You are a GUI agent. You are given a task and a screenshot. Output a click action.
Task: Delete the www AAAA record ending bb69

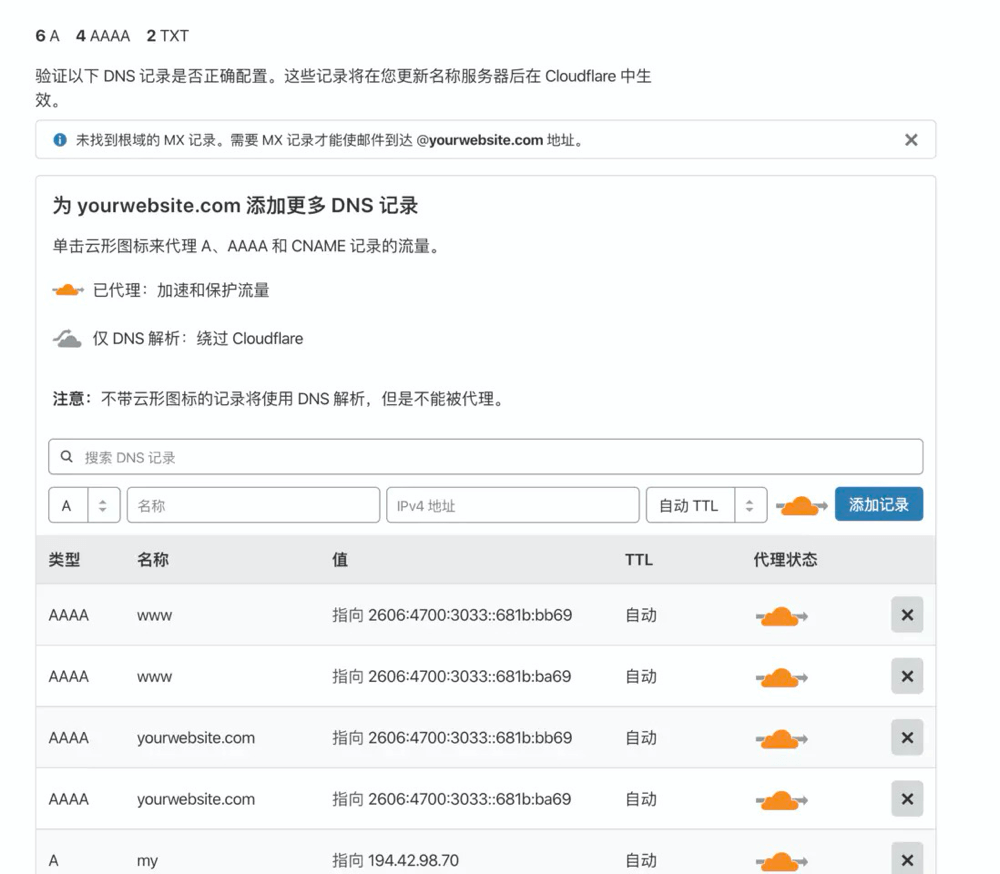[907, 615]
